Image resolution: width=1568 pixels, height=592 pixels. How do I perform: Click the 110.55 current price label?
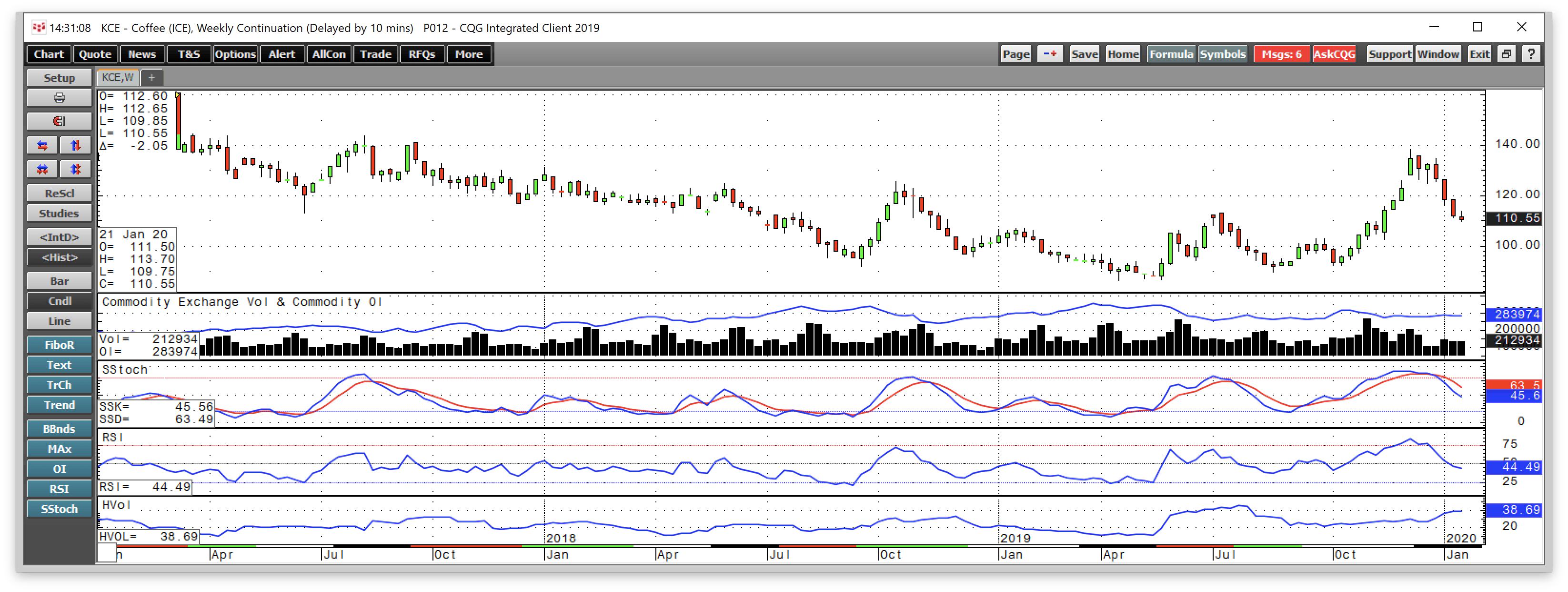click(1516, 218)
